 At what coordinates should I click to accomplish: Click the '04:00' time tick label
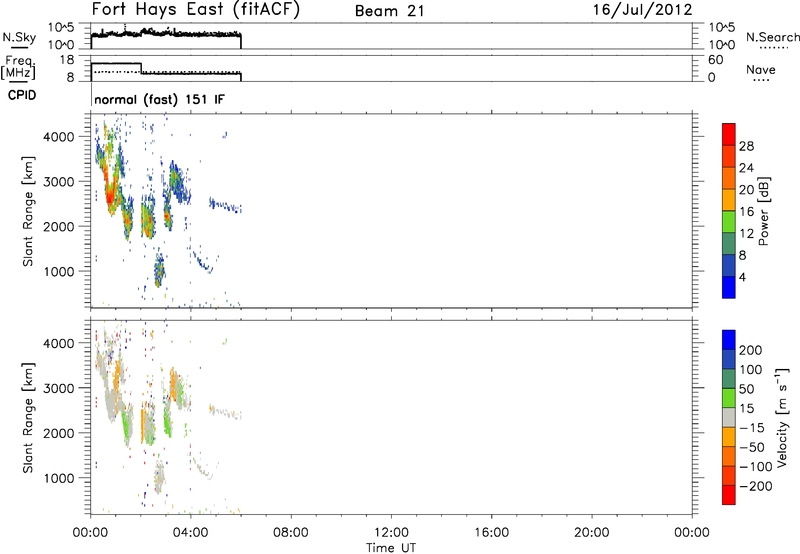click(190, 533)
